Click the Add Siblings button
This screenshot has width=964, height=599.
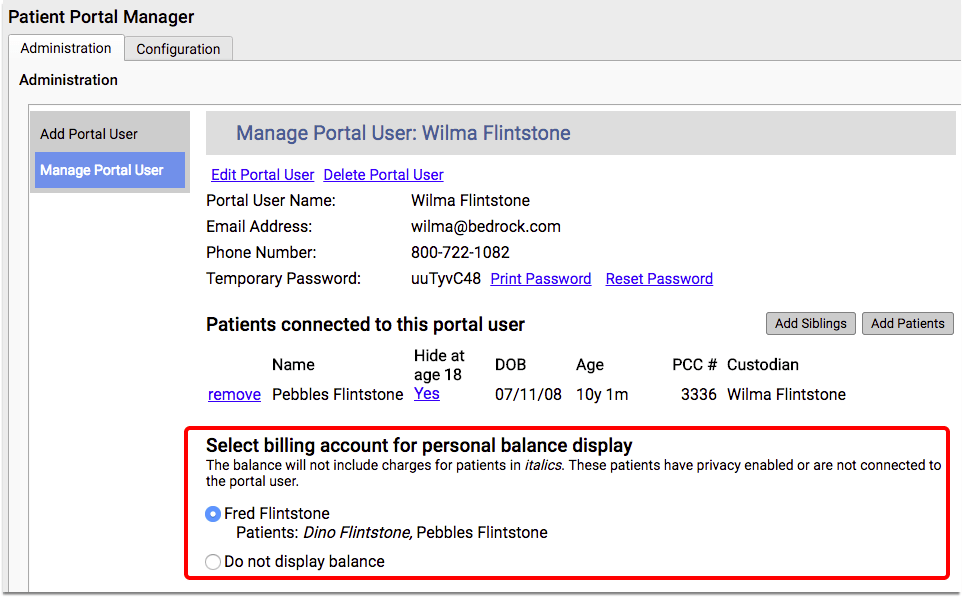coord(810,323)
